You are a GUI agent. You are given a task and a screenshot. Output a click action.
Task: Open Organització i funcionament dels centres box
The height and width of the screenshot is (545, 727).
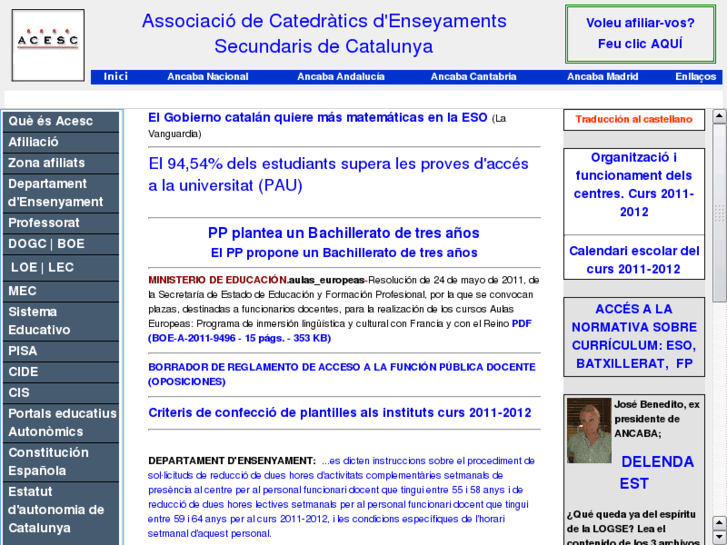click(x=634, y=185)
